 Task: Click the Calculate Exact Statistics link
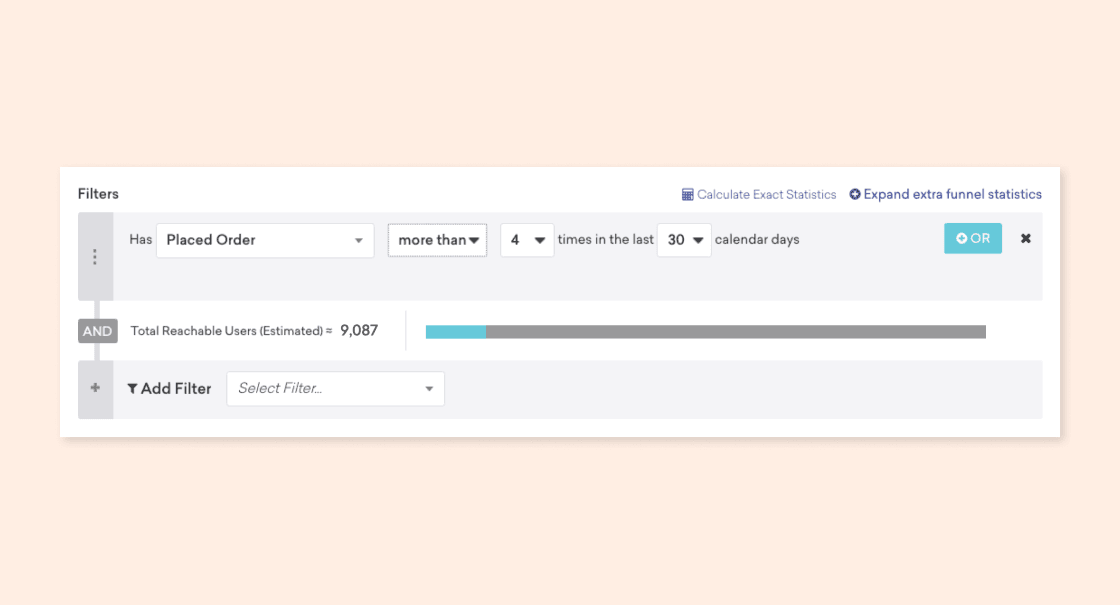tap(766, 195)
